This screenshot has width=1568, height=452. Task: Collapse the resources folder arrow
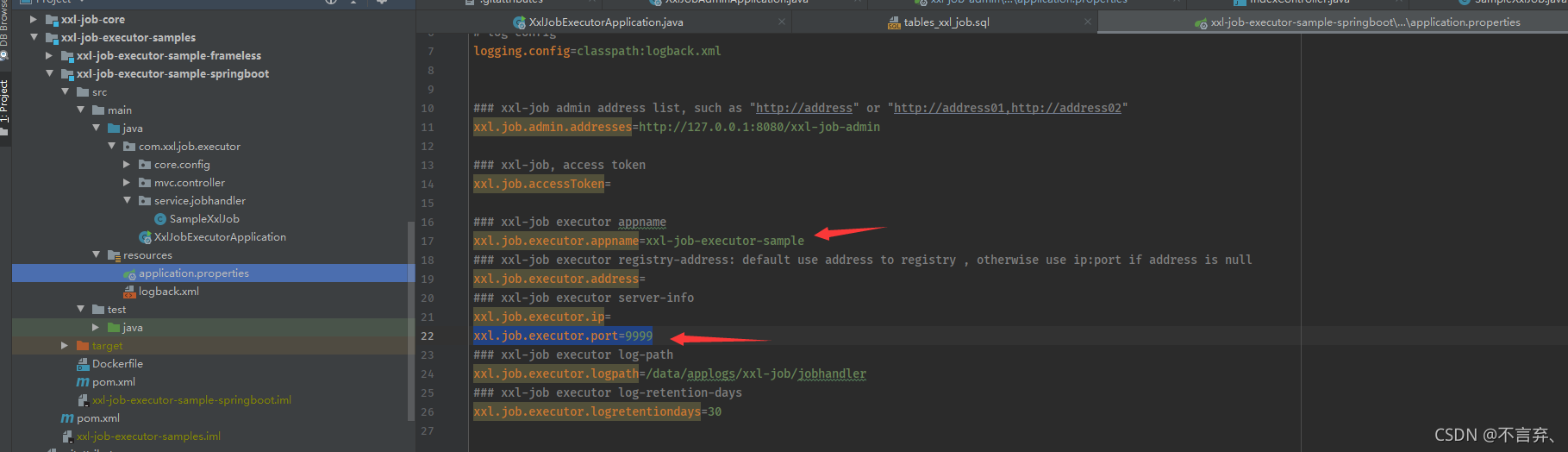[x=96, y=254]
